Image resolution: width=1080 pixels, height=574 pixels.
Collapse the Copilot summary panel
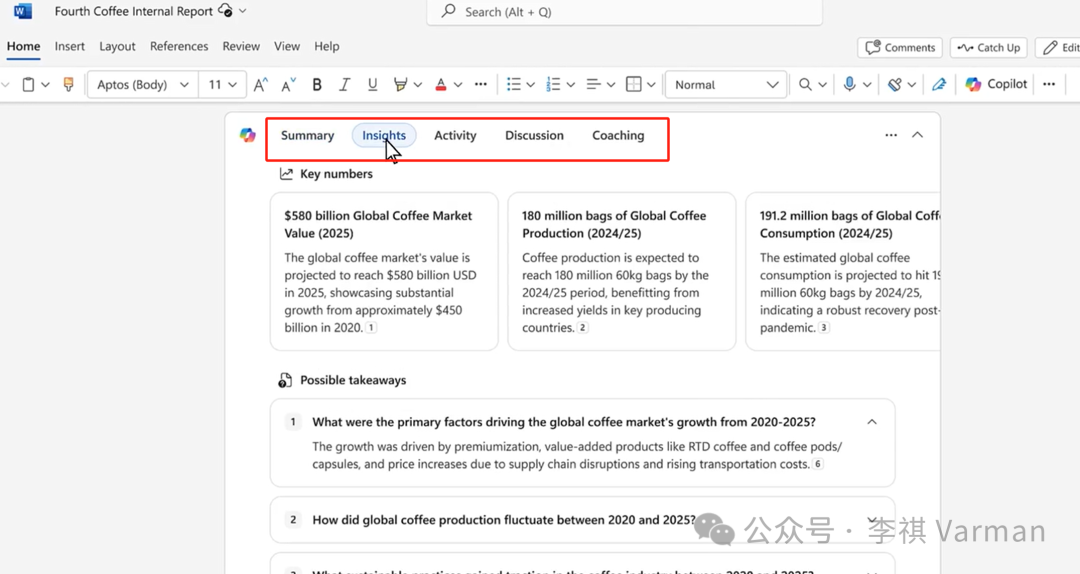pyautogui.click(x=917, y=135)
